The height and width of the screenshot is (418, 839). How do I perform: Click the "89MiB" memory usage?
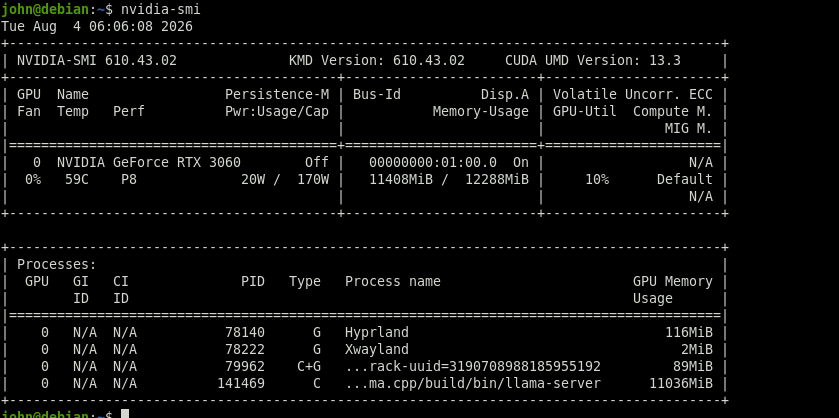pos(692,367)
